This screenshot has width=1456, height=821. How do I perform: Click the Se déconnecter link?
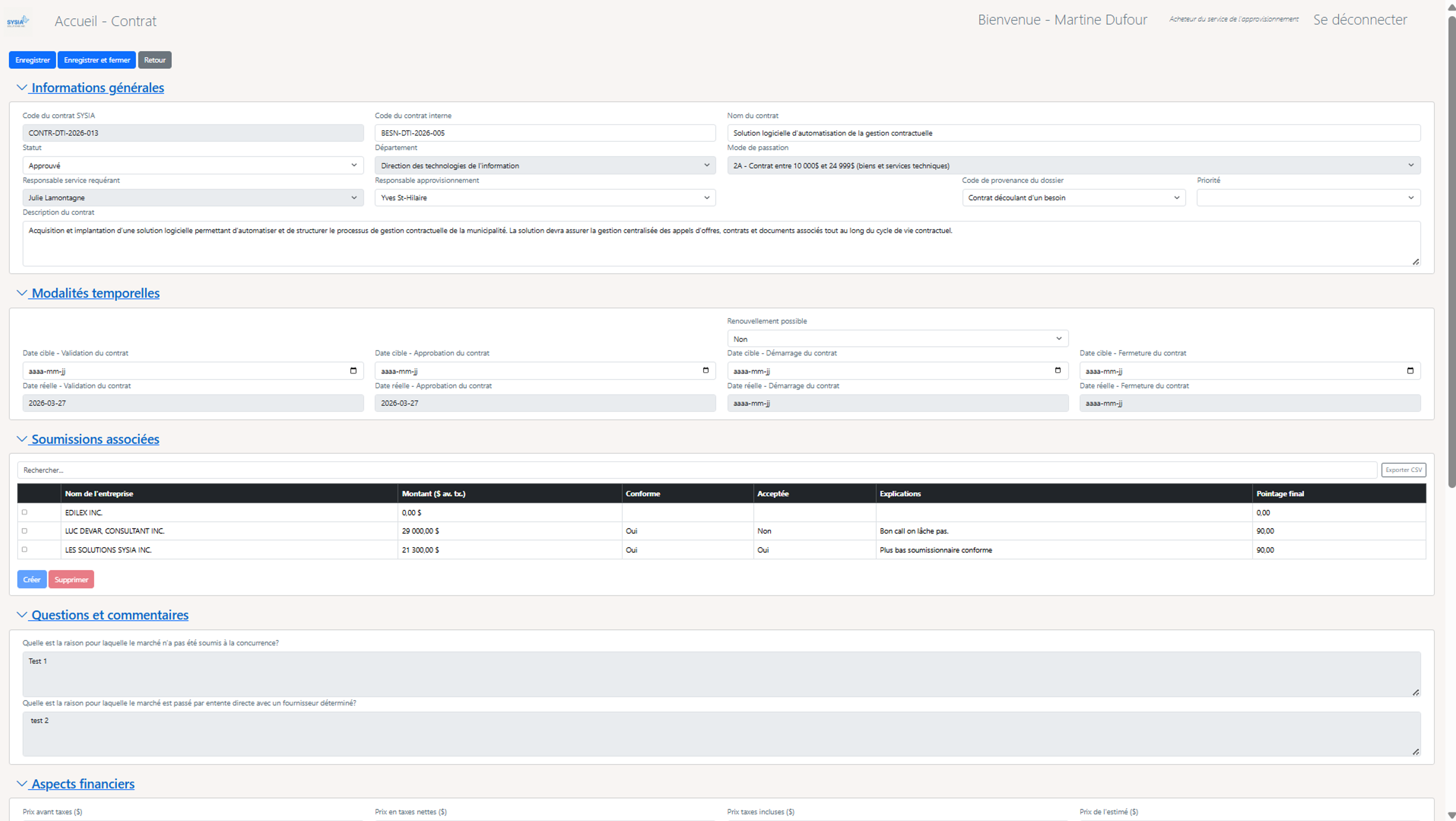pyautogui.click(x=1359, y=20)
